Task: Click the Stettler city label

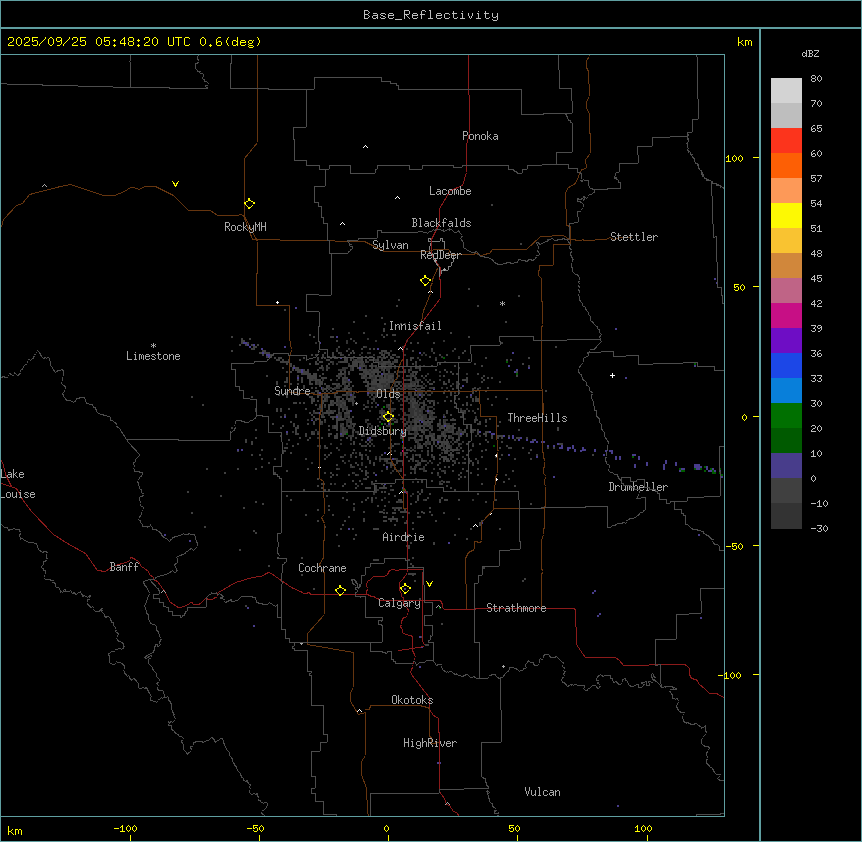Action: coord(634,237)
